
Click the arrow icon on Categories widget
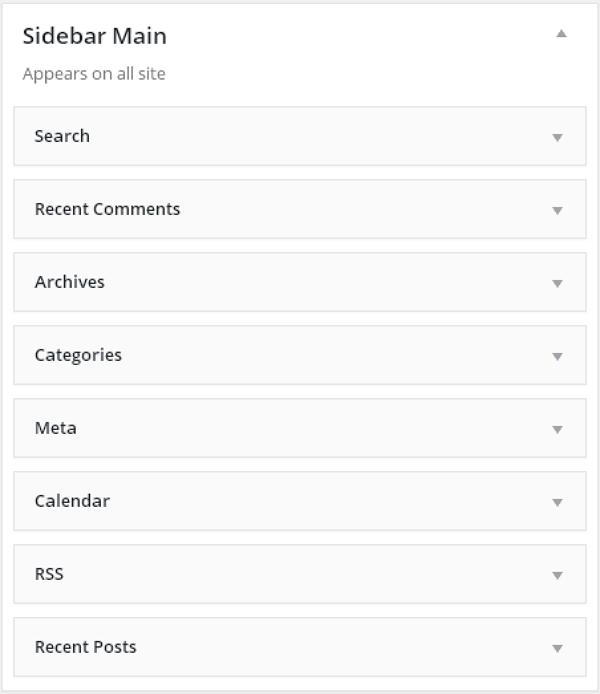558,356
